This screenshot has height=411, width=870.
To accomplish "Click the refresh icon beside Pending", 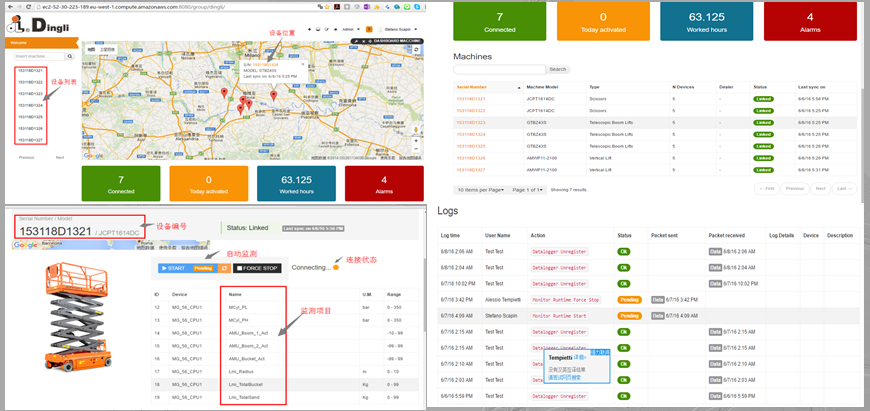I will click(x=225, y=268).
